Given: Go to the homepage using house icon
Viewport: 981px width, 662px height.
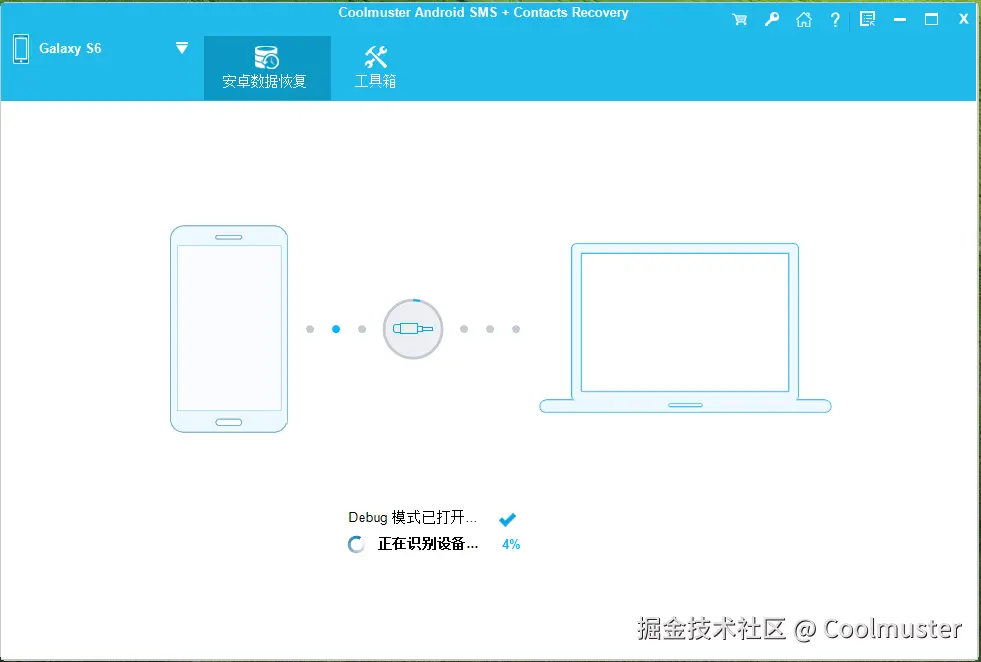Looking at the screenshot, I should coord(803,19).
